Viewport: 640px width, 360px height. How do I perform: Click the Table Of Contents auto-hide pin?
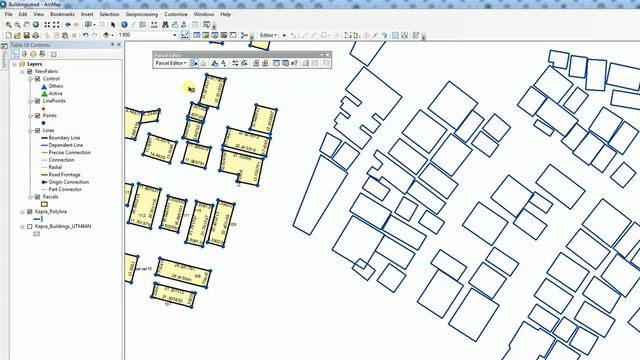coord(113,44)
